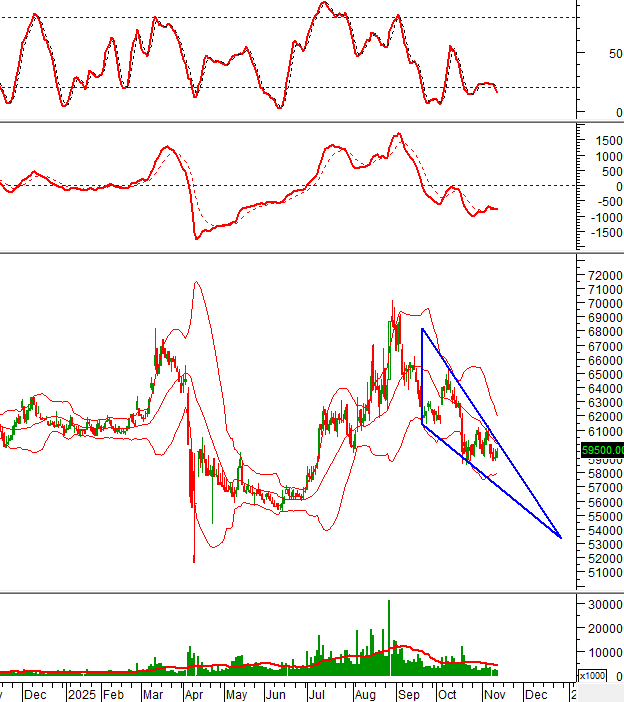This screenshot has height=702, width=624.
Task: Select the Jul label on time axis
Action: pyautogui.click(x=315, y=693)
